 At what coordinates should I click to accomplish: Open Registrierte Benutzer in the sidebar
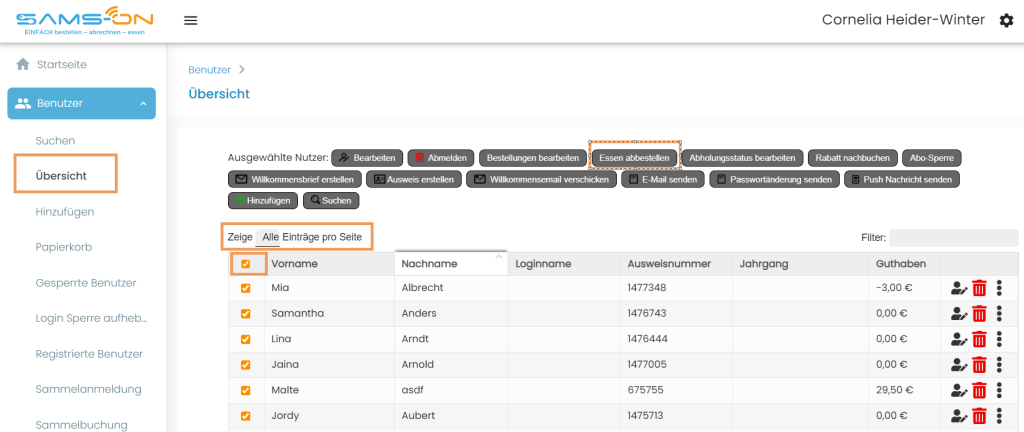click(x=89, y=354)
